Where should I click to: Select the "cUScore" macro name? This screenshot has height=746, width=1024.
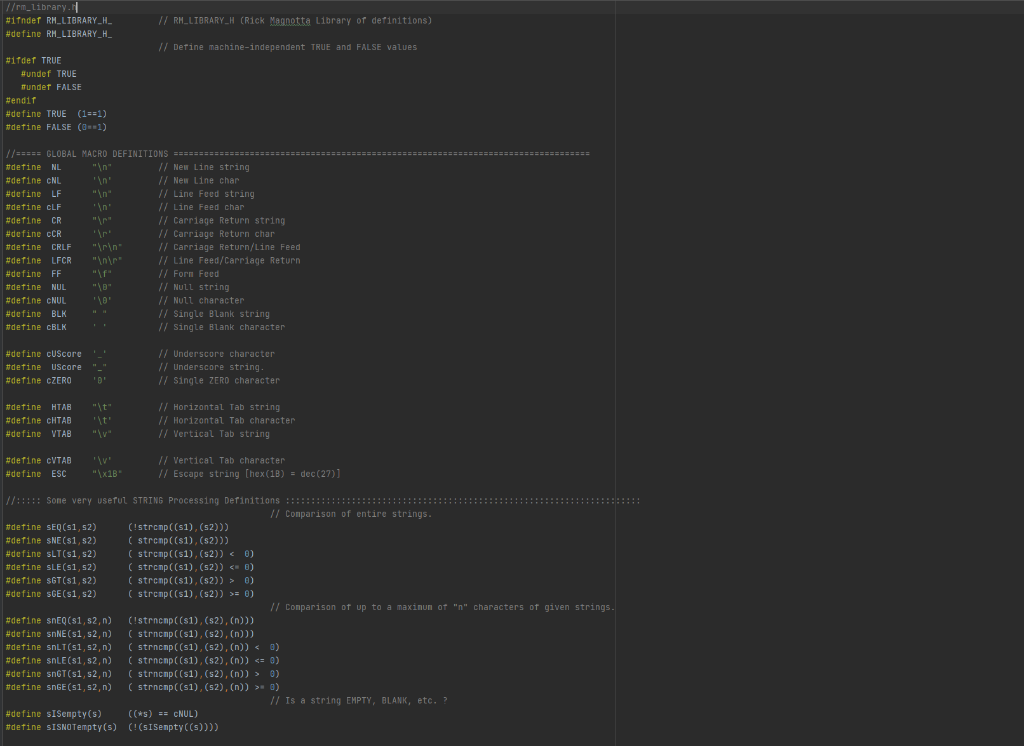[x=64, y=354]
